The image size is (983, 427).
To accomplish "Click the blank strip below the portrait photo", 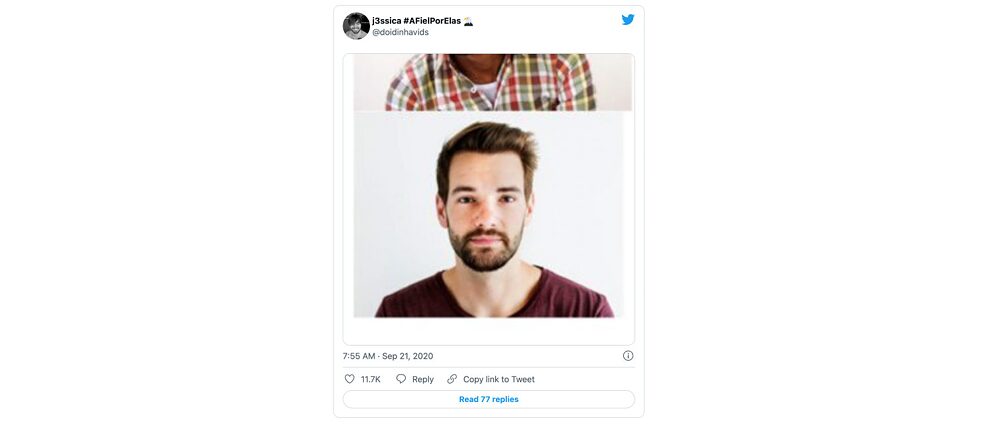I will click(488, 331).
